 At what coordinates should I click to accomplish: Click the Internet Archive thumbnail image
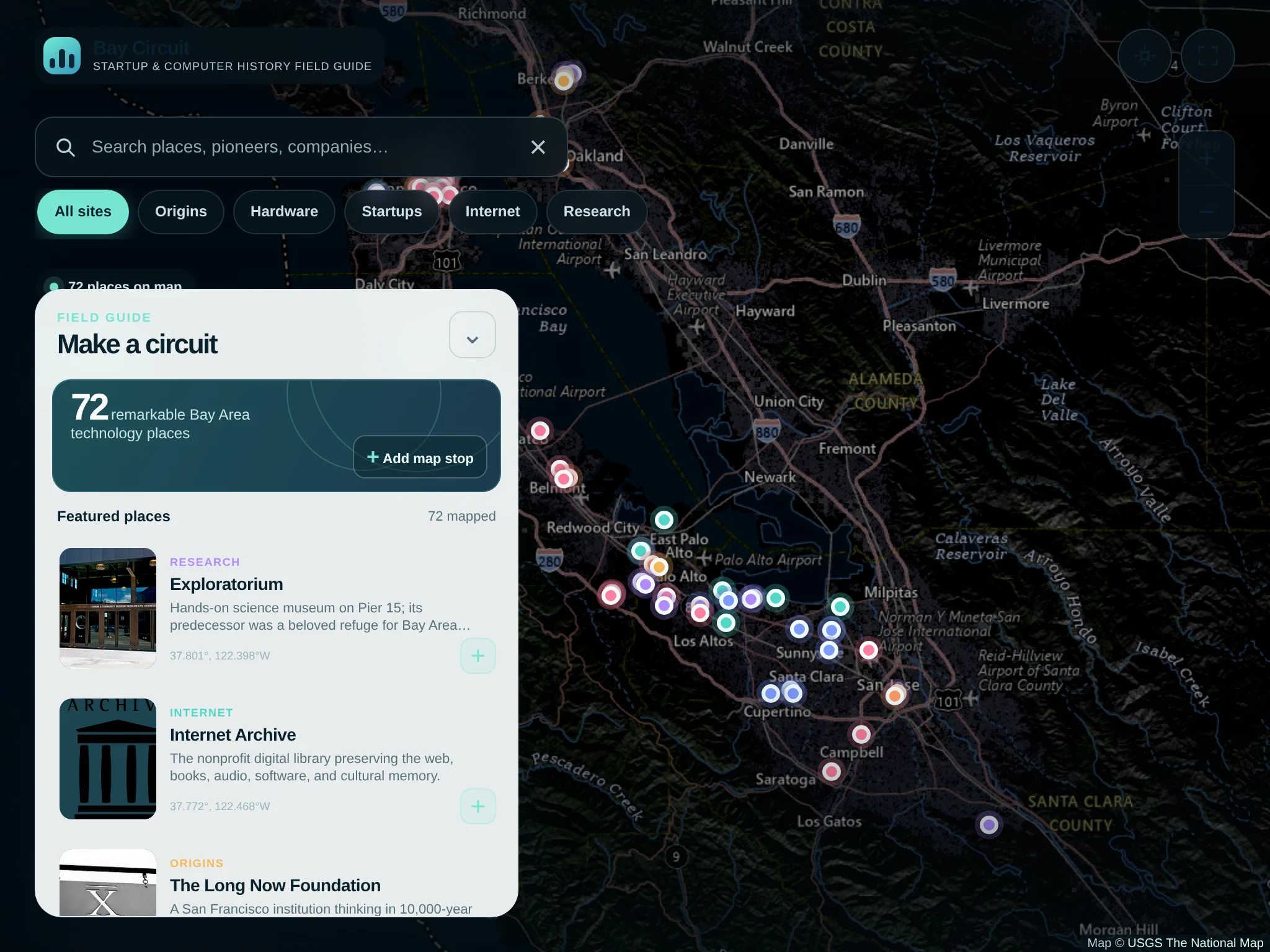pos(108,759)
